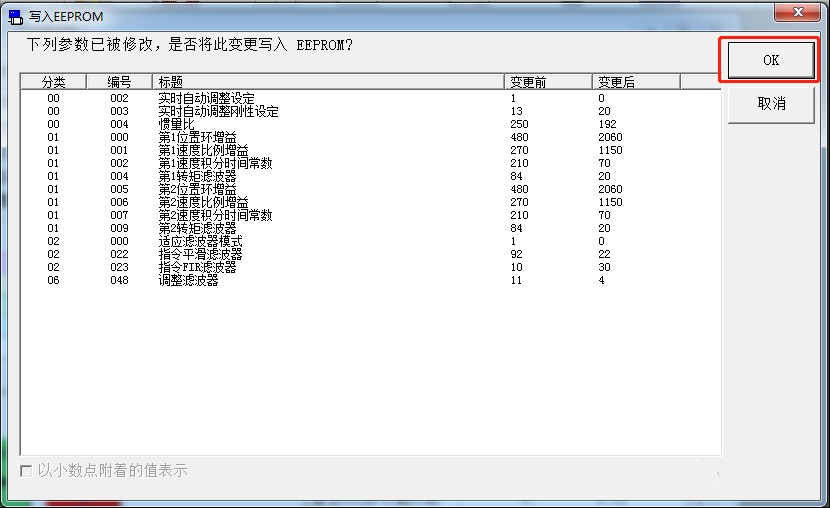Sort by the 分类 column header

53,82
